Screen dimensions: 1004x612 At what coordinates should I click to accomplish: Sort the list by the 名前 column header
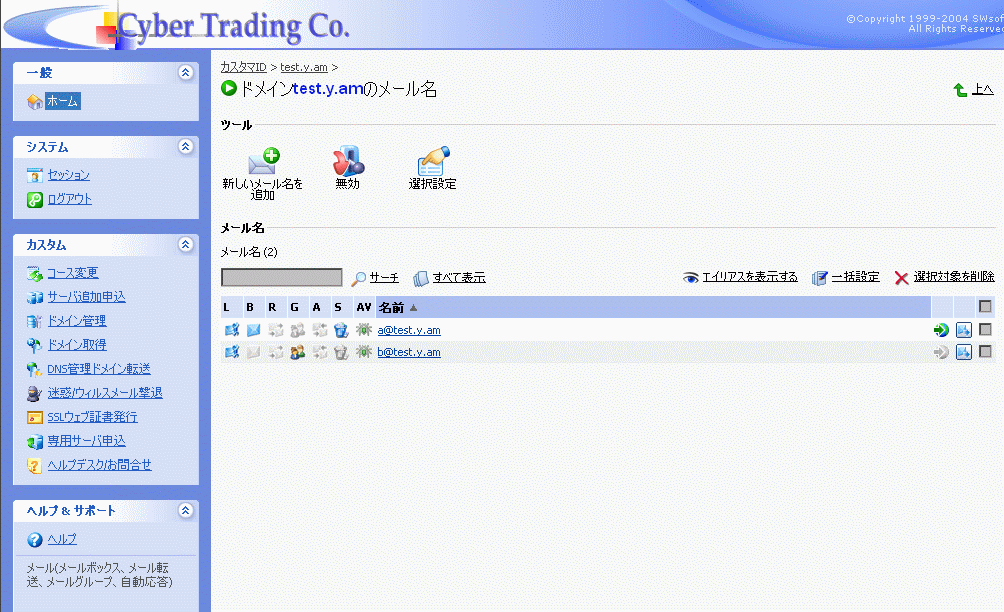(390, 307)
